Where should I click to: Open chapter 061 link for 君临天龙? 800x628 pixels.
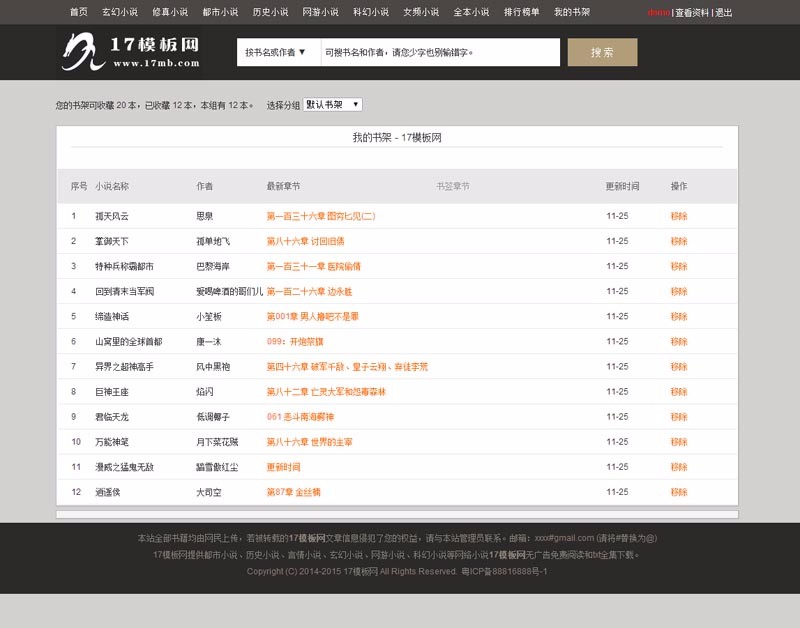point(300,417)
